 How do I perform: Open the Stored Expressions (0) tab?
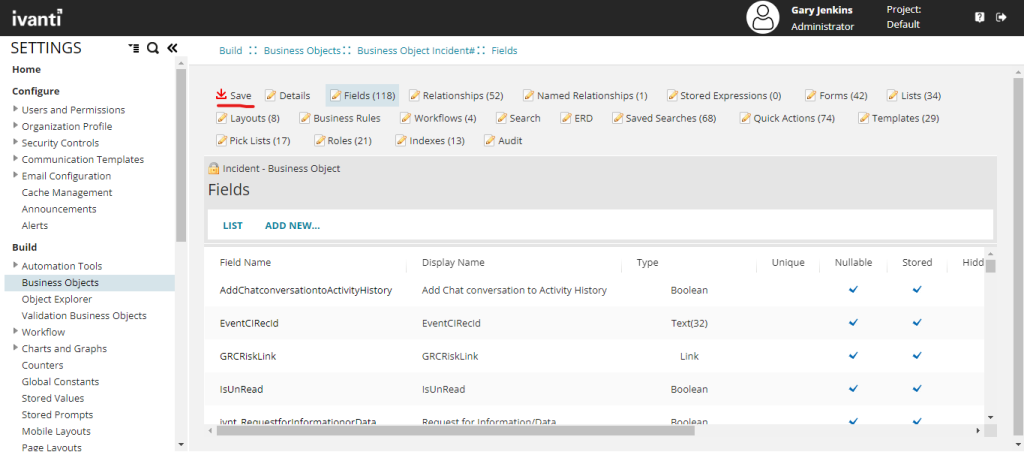pos(724,95)
